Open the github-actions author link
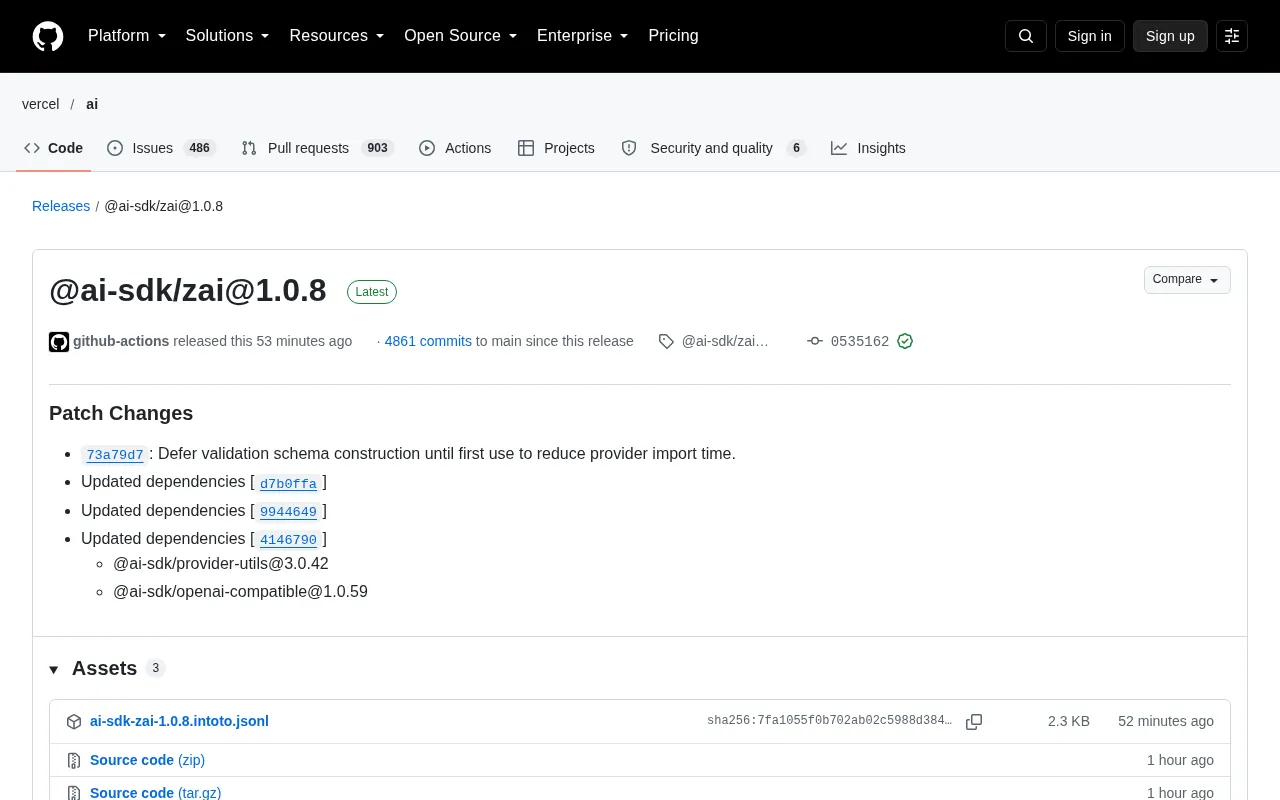Screen dimensions: 1280x800 (121, 341)
